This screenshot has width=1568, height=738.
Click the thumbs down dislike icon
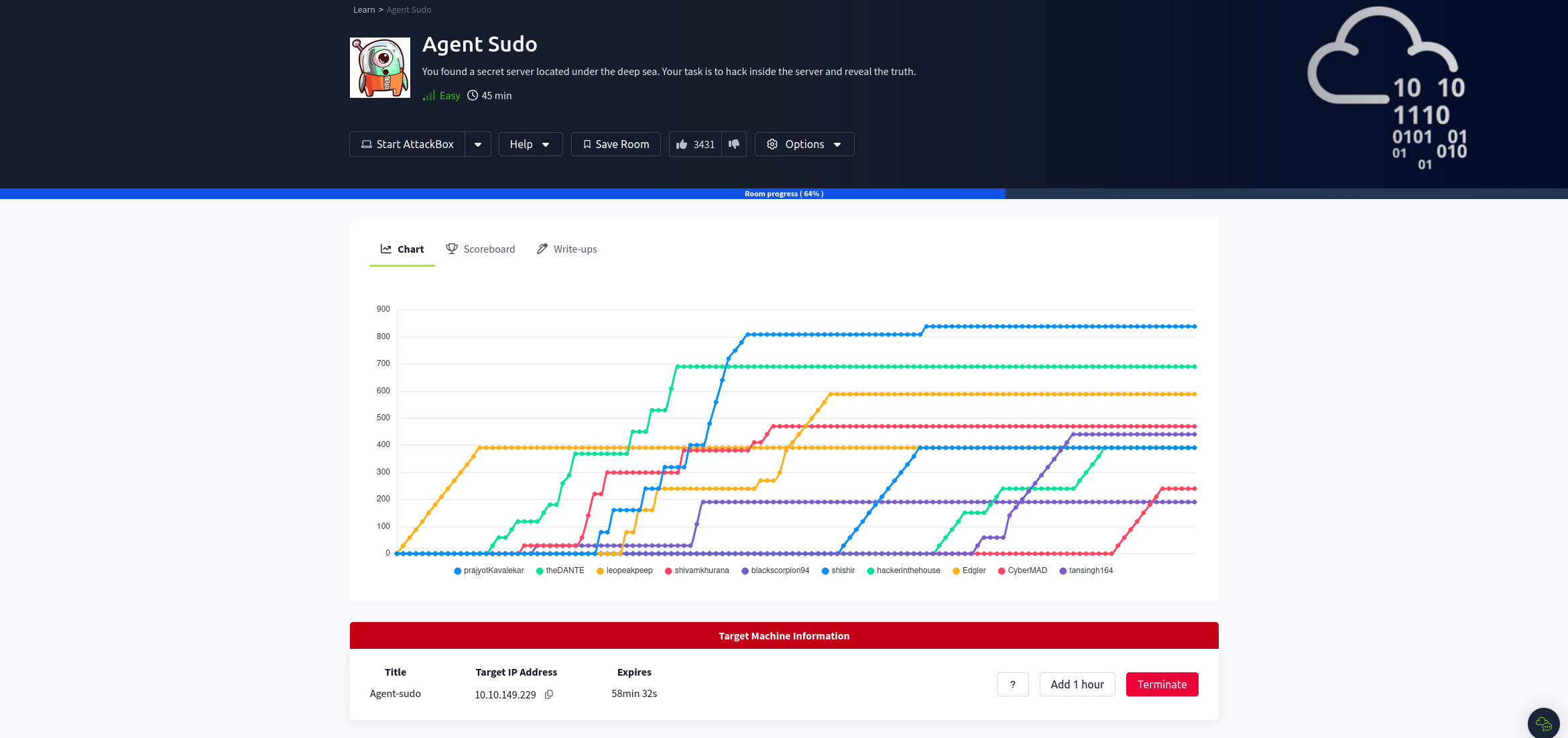pyautogui.click(x=734, y=144)
